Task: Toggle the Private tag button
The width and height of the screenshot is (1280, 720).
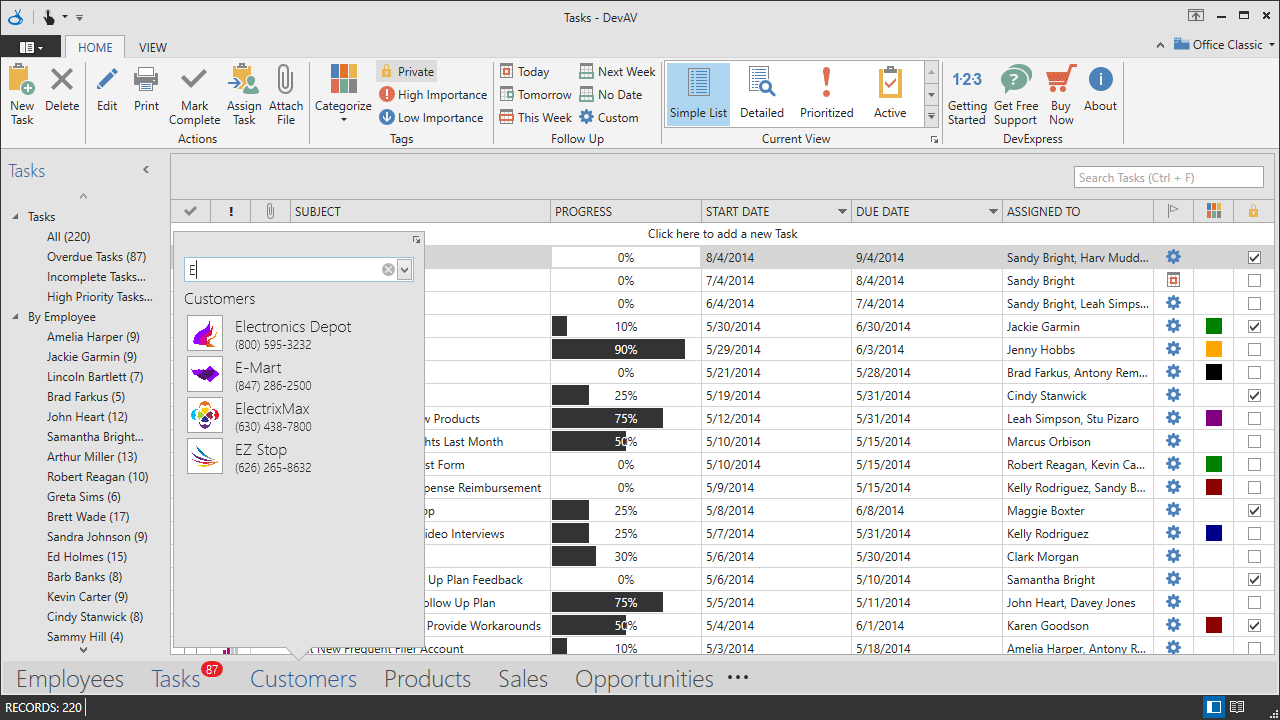Action: (407, 71)
